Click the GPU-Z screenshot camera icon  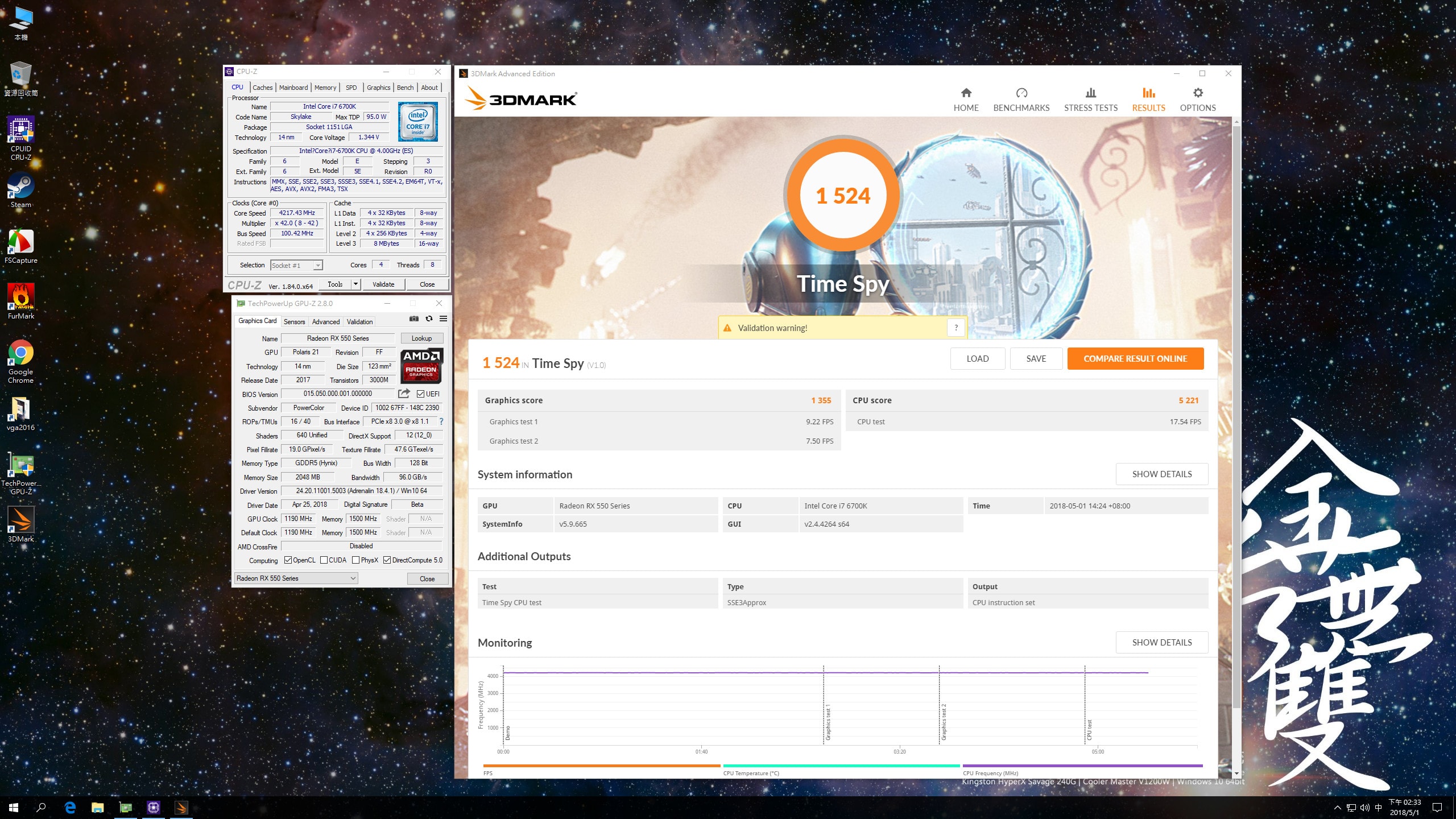point(414,319)
